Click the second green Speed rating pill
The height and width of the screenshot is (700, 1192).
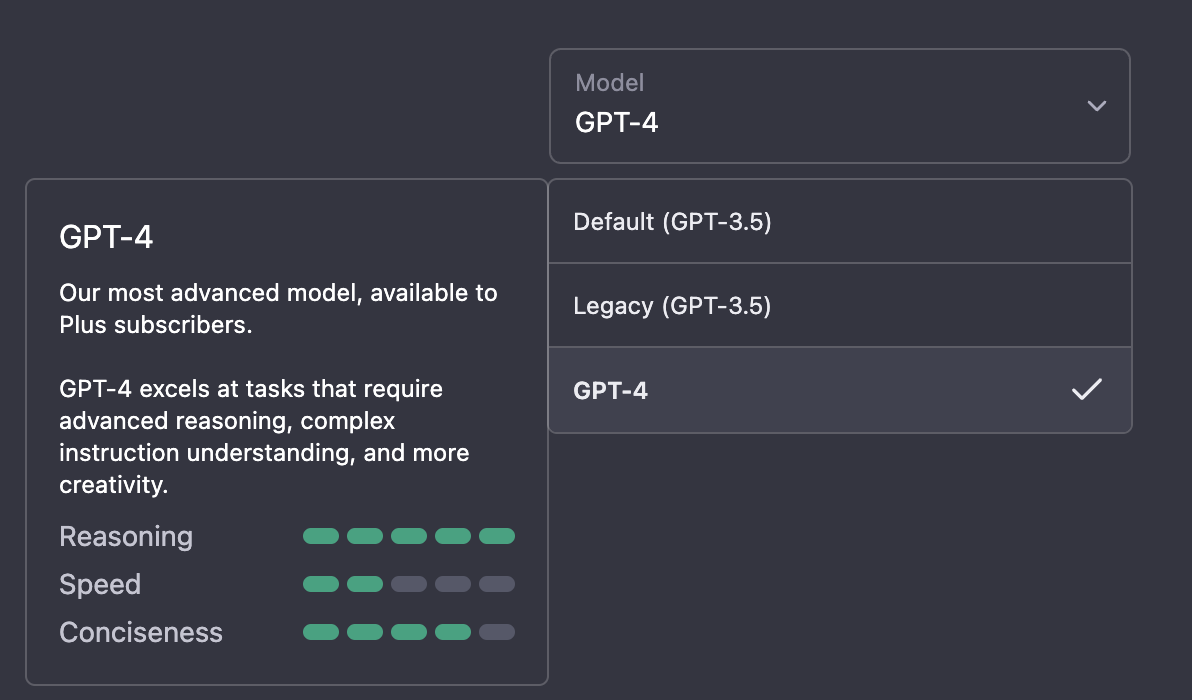click(x=365, y=584)
